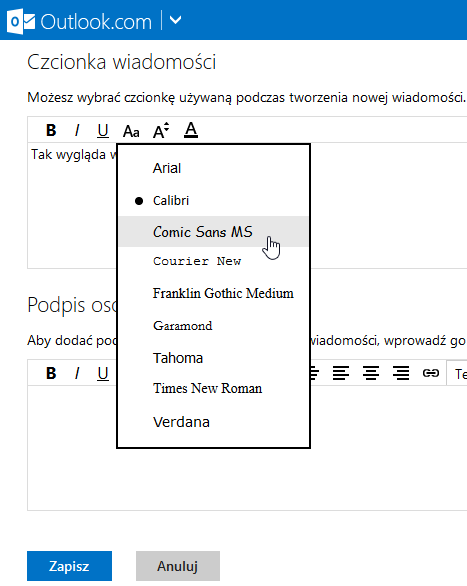Select Arial from the font list
The width and height of the screenshot is (467, 586).
tap(213, 168)
